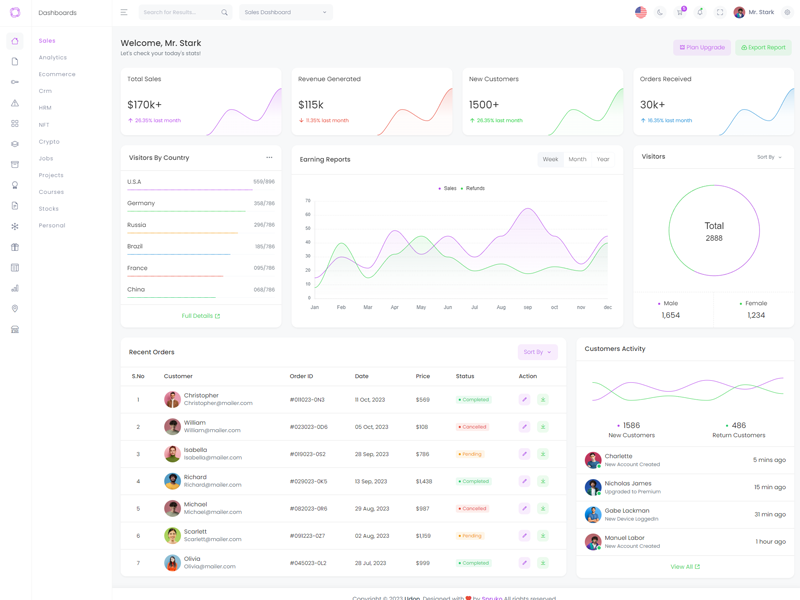Toggle the sidebar with the hamburger icon
The image size is (800, 600).
pyautogui.click(x=124, y=12)
